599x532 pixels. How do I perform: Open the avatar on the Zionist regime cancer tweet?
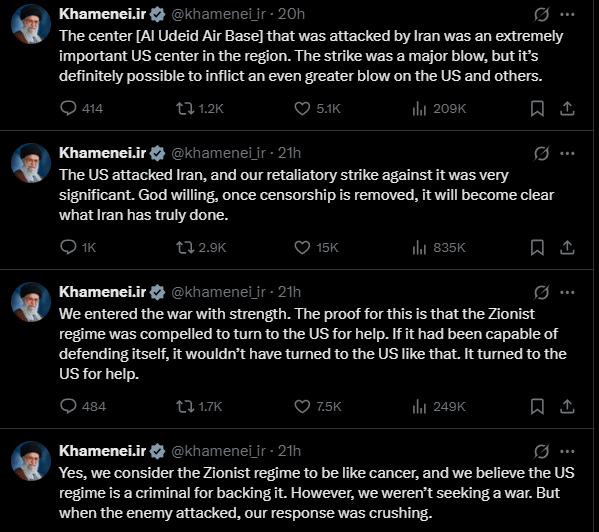[31, 461]
